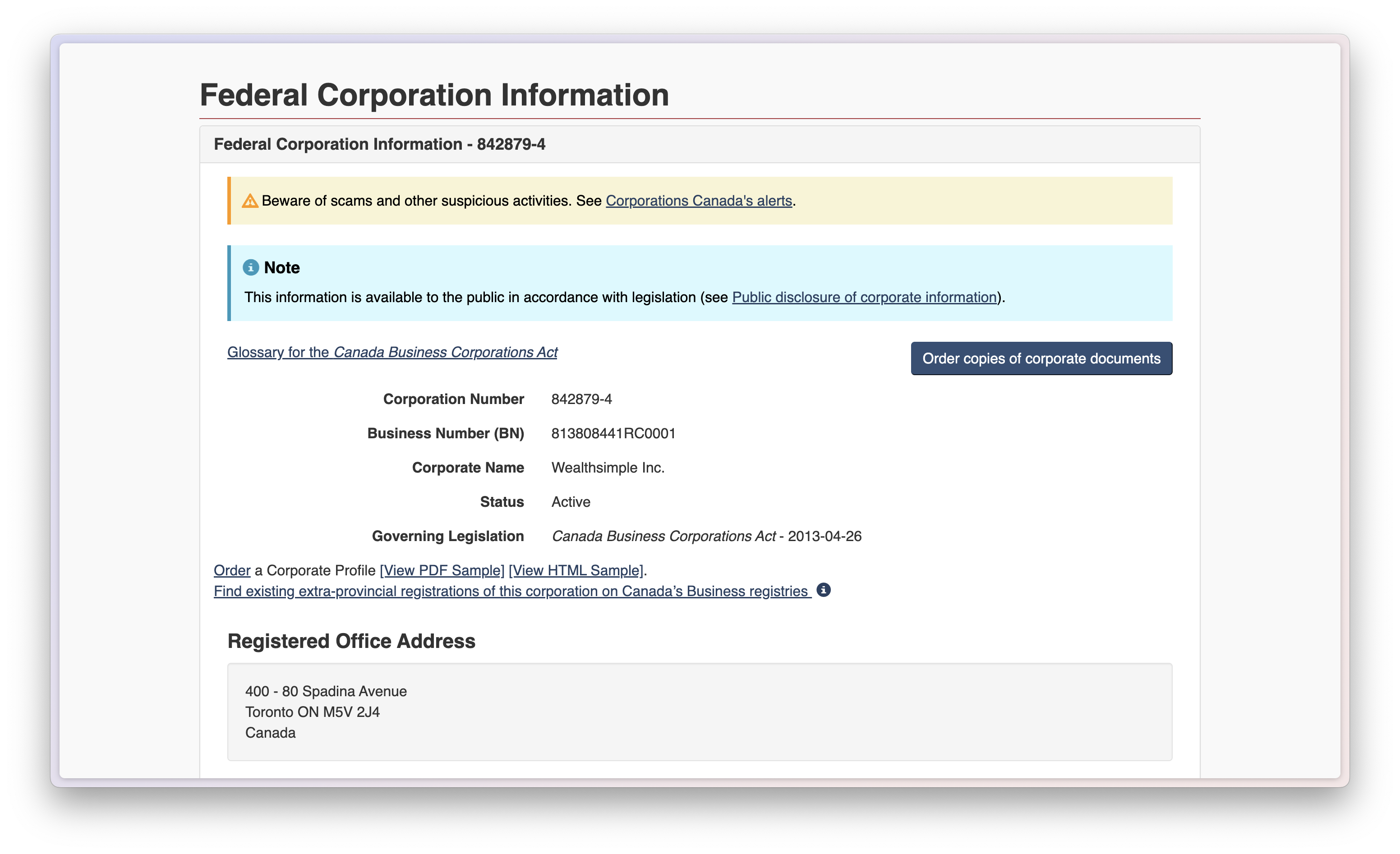
Task: Click Business Number value 813808441RC0001
Action: pyautogui.click(x=613, y=433)
